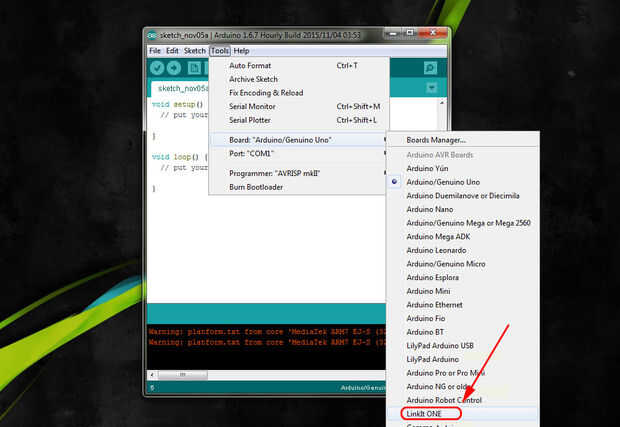Viewport: 620px width, 427px height.
Task: Open the tab options dropdown arrow
Action: pos(431,88)
